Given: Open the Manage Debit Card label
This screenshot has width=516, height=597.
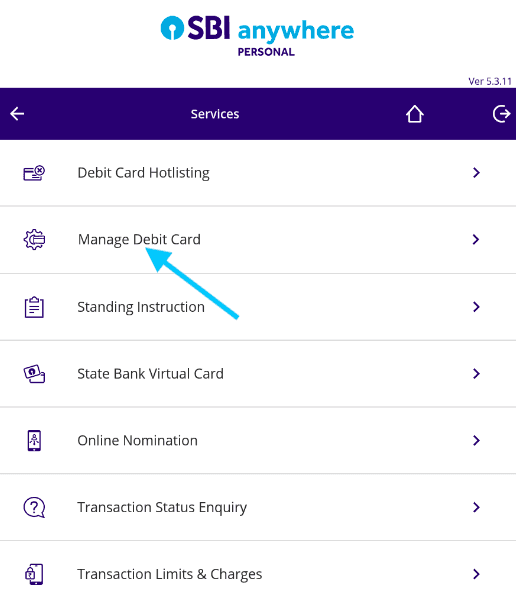Looking at the screenshot, I should click(x=139, y=240).
